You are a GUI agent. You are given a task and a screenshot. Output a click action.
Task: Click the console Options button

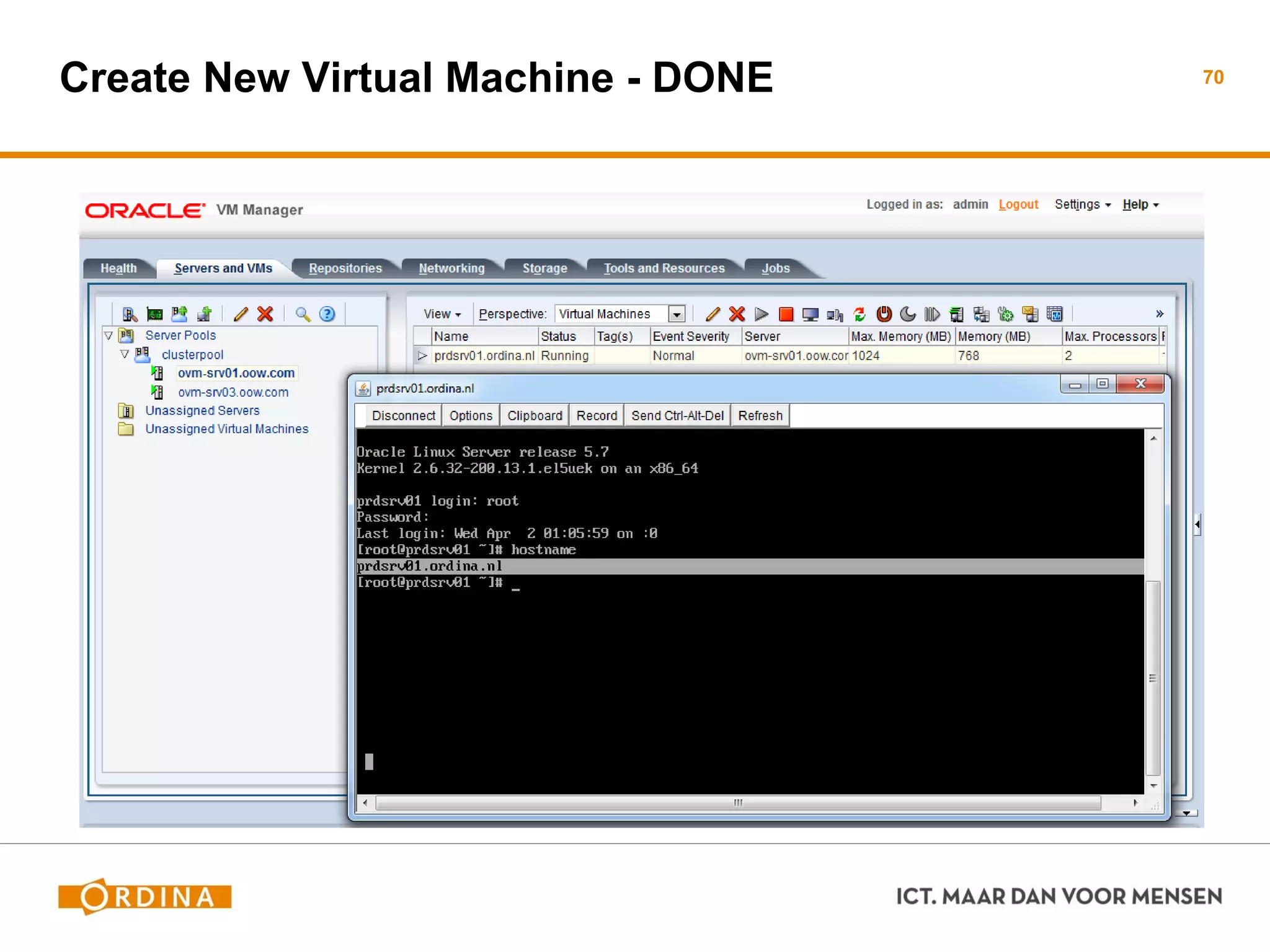471,415
